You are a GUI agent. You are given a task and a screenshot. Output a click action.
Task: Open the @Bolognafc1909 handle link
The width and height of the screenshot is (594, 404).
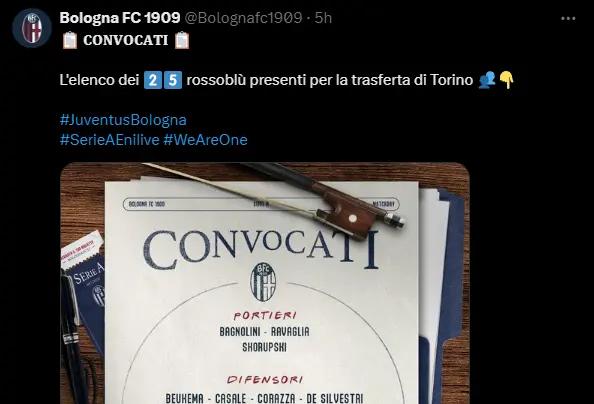pos(243,18)
